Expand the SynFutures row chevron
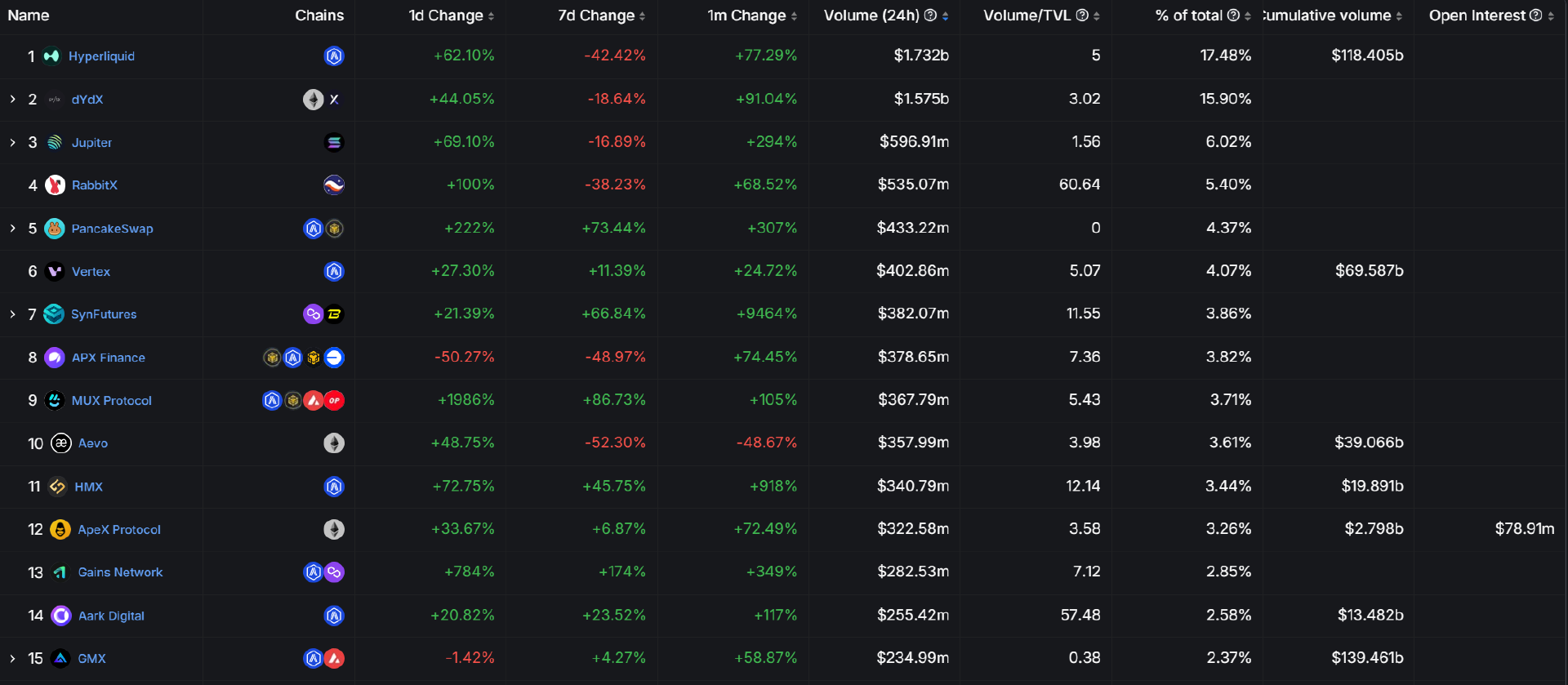1568x685 pixels. [13, 314]
